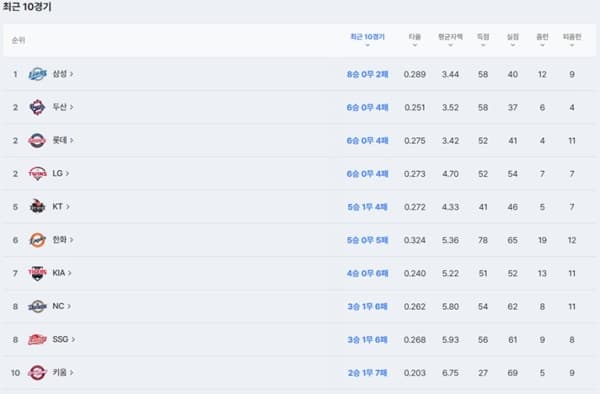Viewport: 600px width, 394px height.
Task: Click 키움's runs scored value 27
Action: tap(483, 373)
